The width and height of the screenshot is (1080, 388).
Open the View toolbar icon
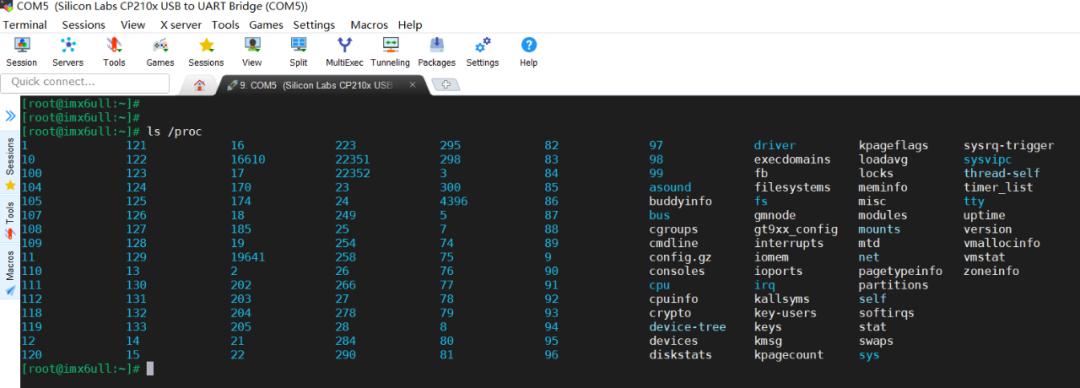click(x=252, y=52)
